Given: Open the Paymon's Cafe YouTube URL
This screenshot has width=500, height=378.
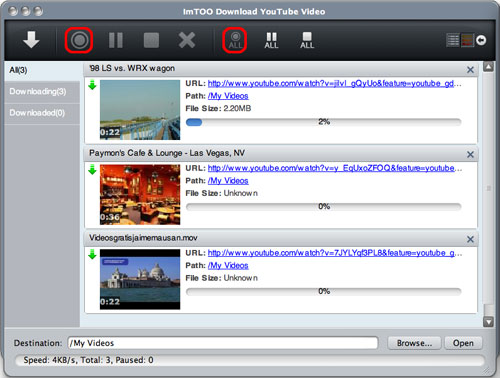Looking at the screenshot, I should [335, 168].
